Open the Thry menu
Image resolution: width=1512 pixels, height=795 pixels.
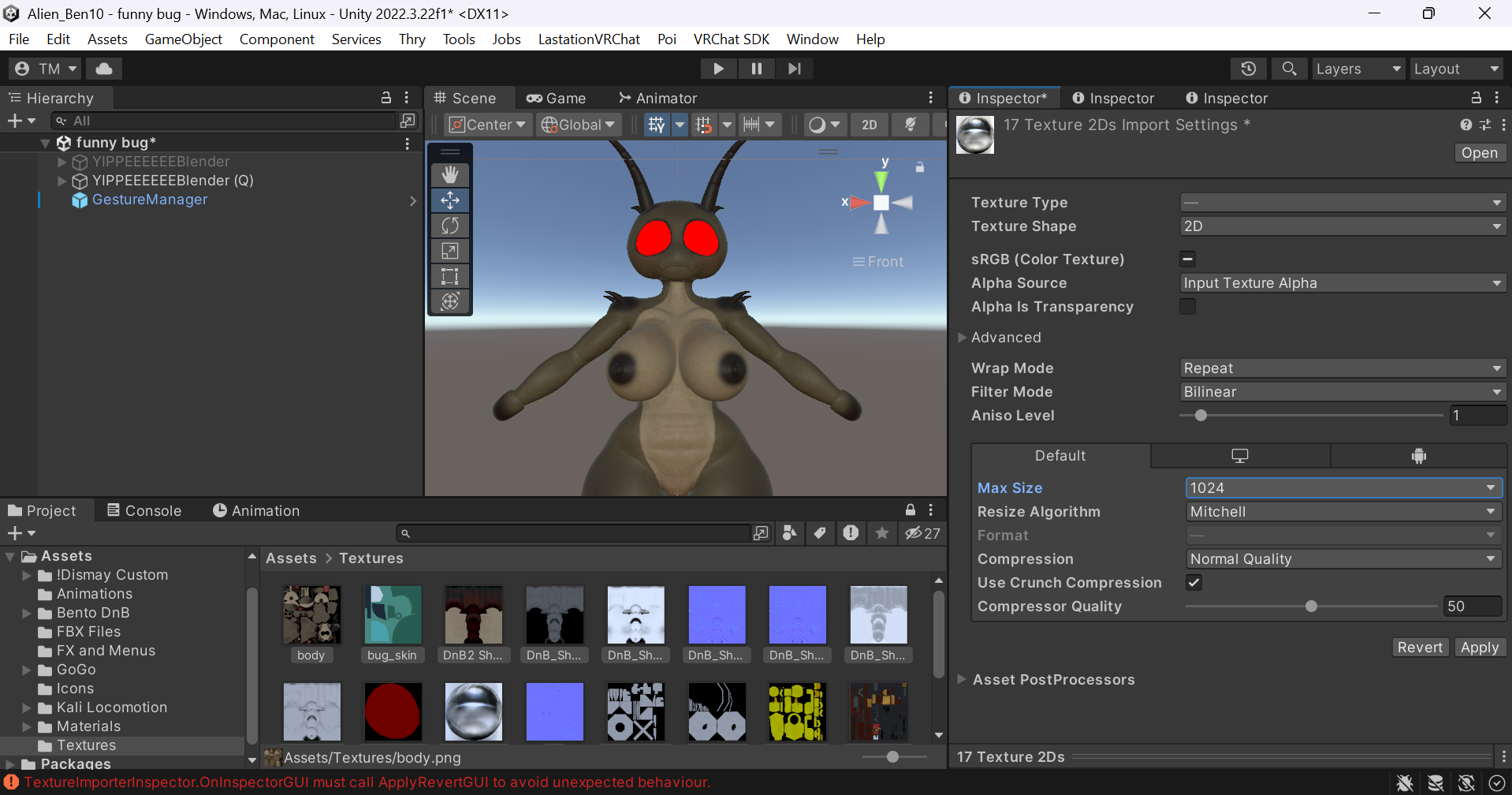point(412,39)
